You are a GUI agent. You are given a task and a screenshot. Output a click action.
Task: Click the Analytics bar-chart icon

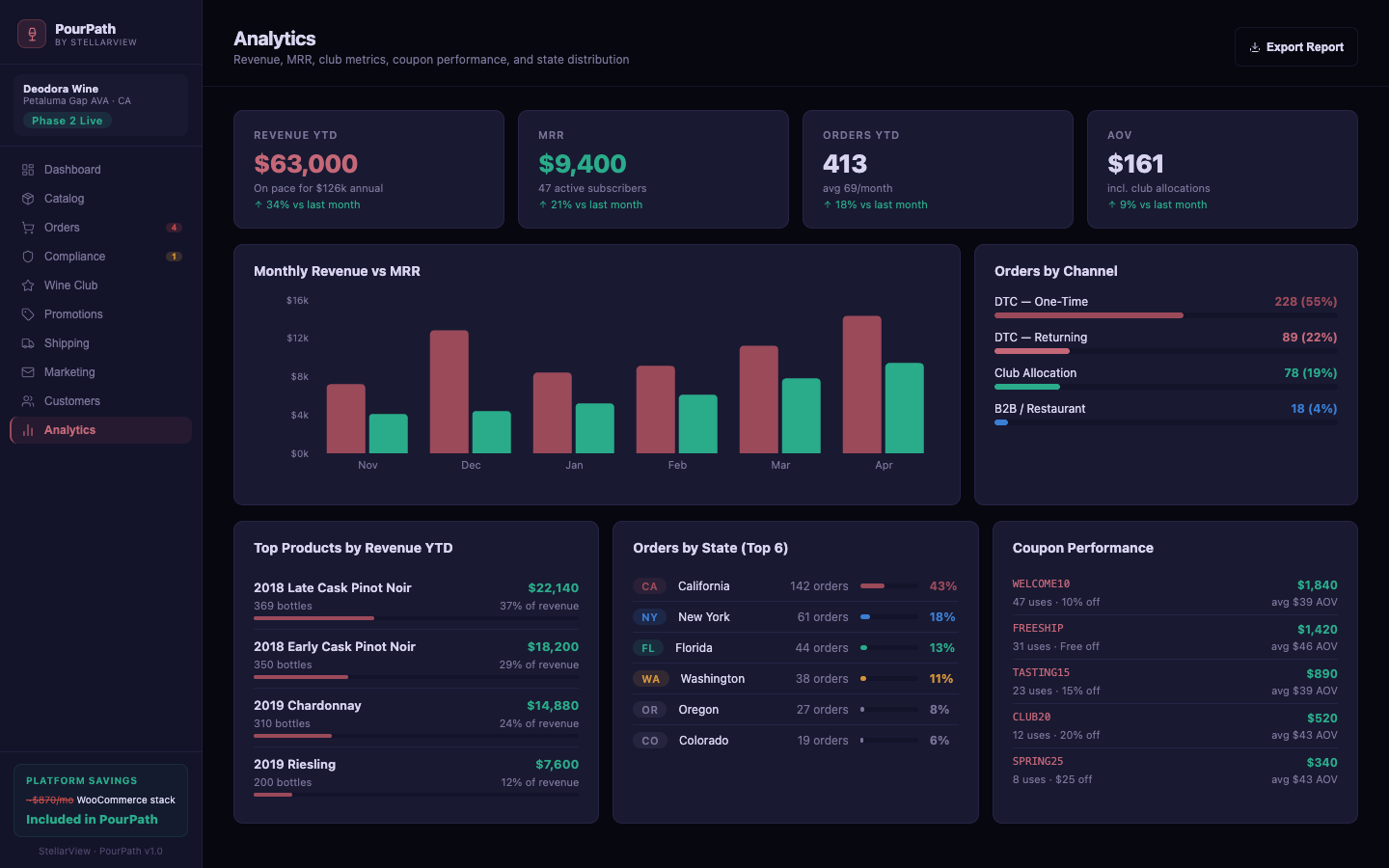click(27, 430)
